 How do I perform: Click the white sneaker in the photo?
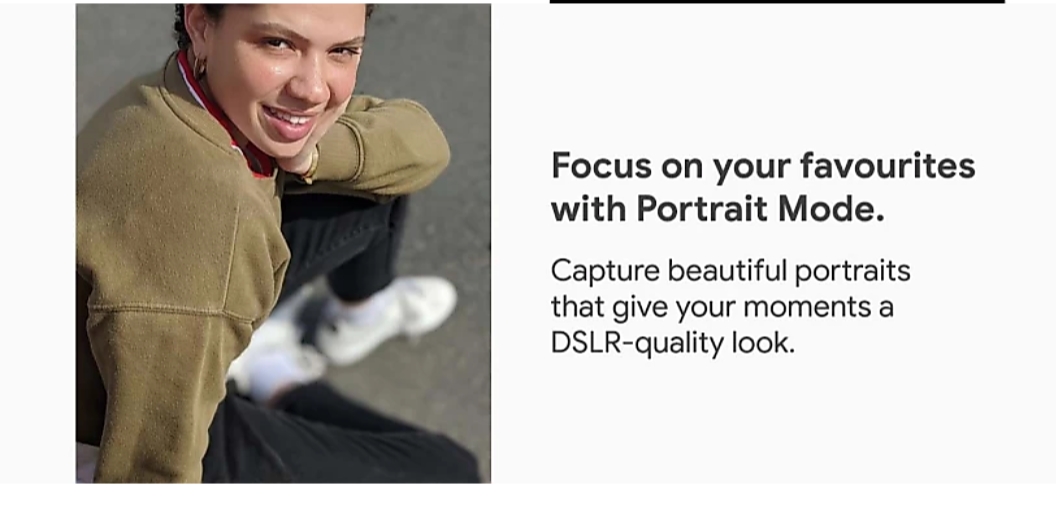click(387, 318)
